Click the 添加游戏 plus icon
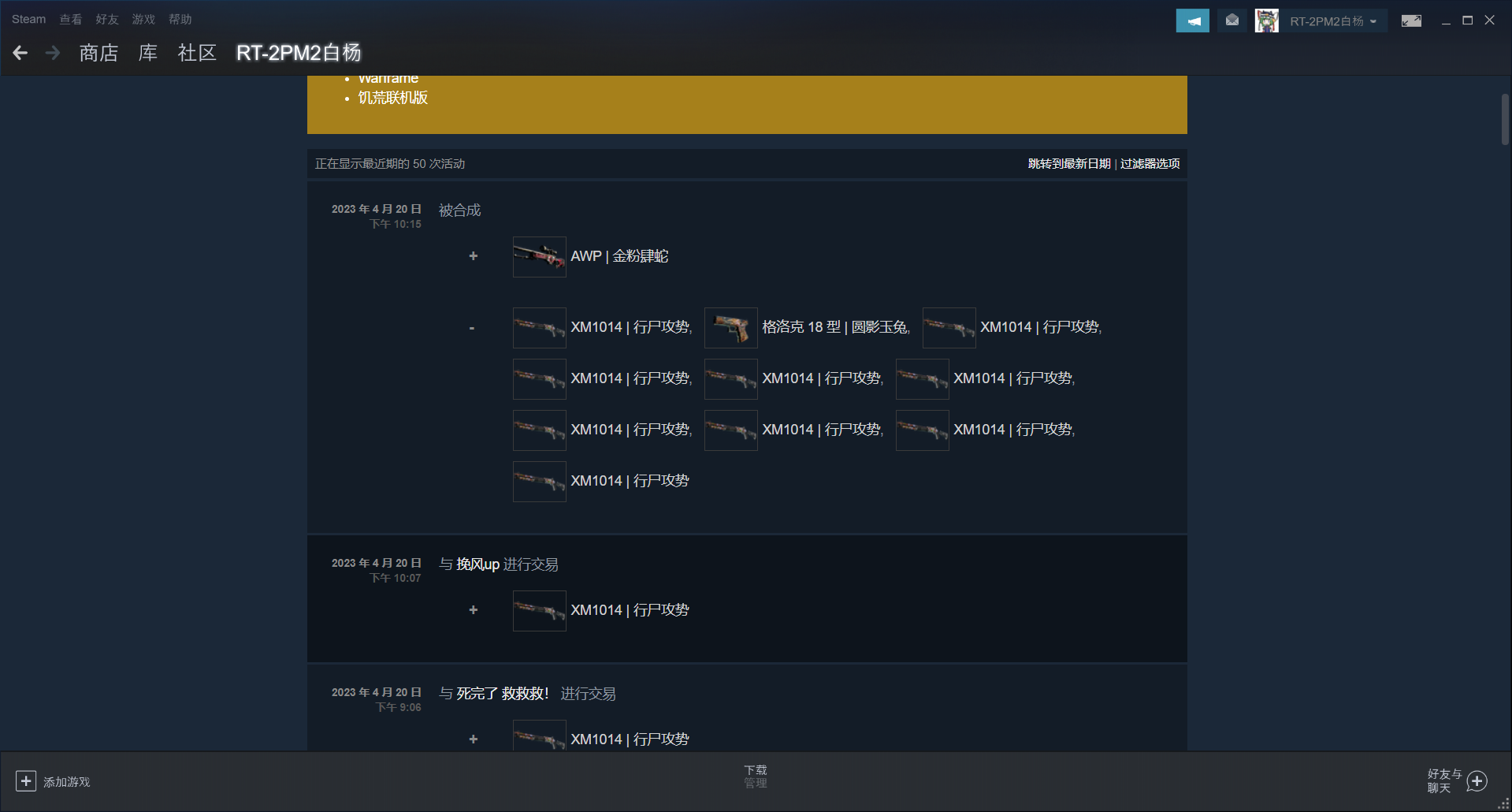1512x812 pixels. [x=26, y=781]
